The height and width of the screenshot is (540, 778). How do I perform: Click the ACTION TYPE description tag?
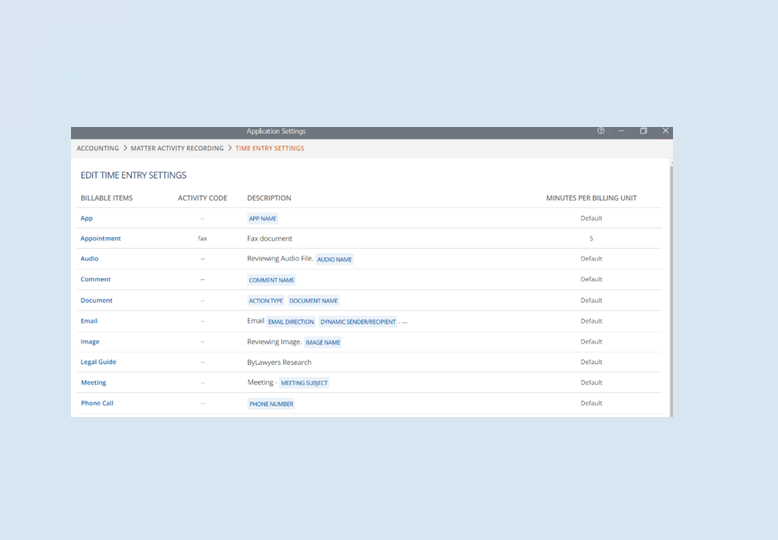click(x=265, y=301)
